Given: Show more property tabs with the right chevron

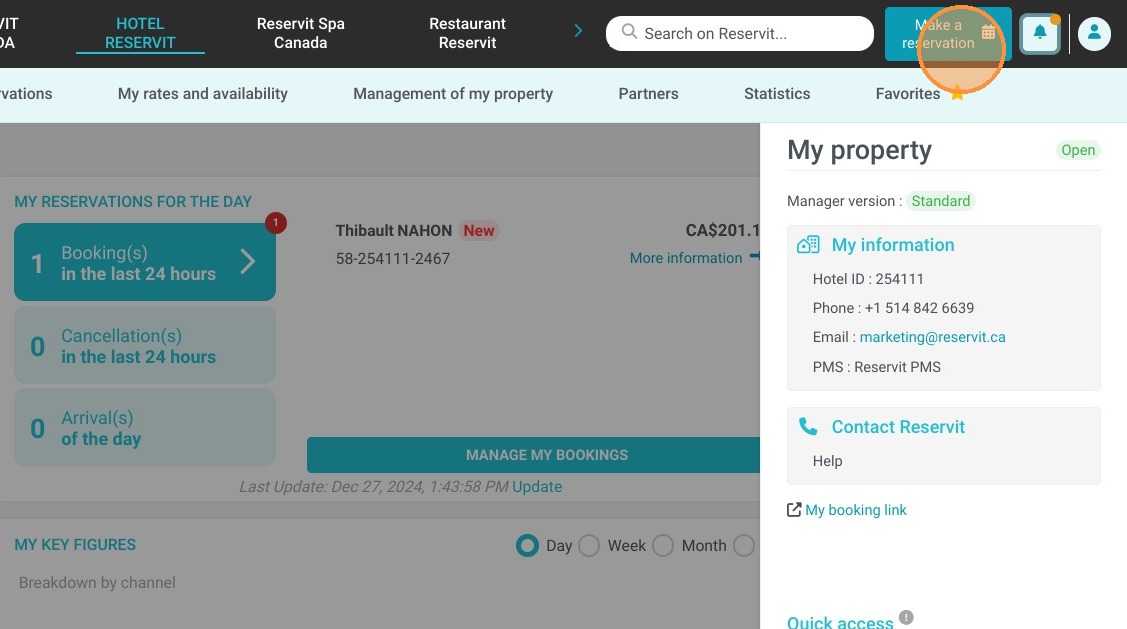Looking at the screenshot, I should [578, 31].
